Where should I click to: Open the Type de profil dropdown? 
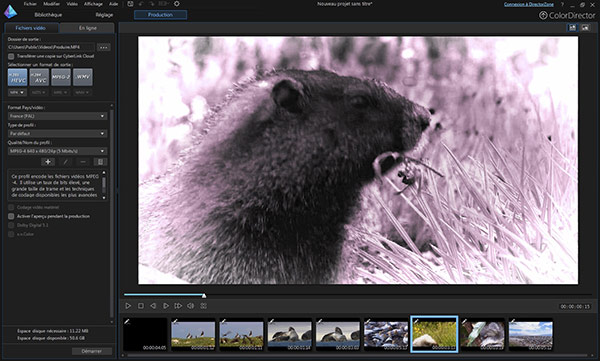point(57,134)
